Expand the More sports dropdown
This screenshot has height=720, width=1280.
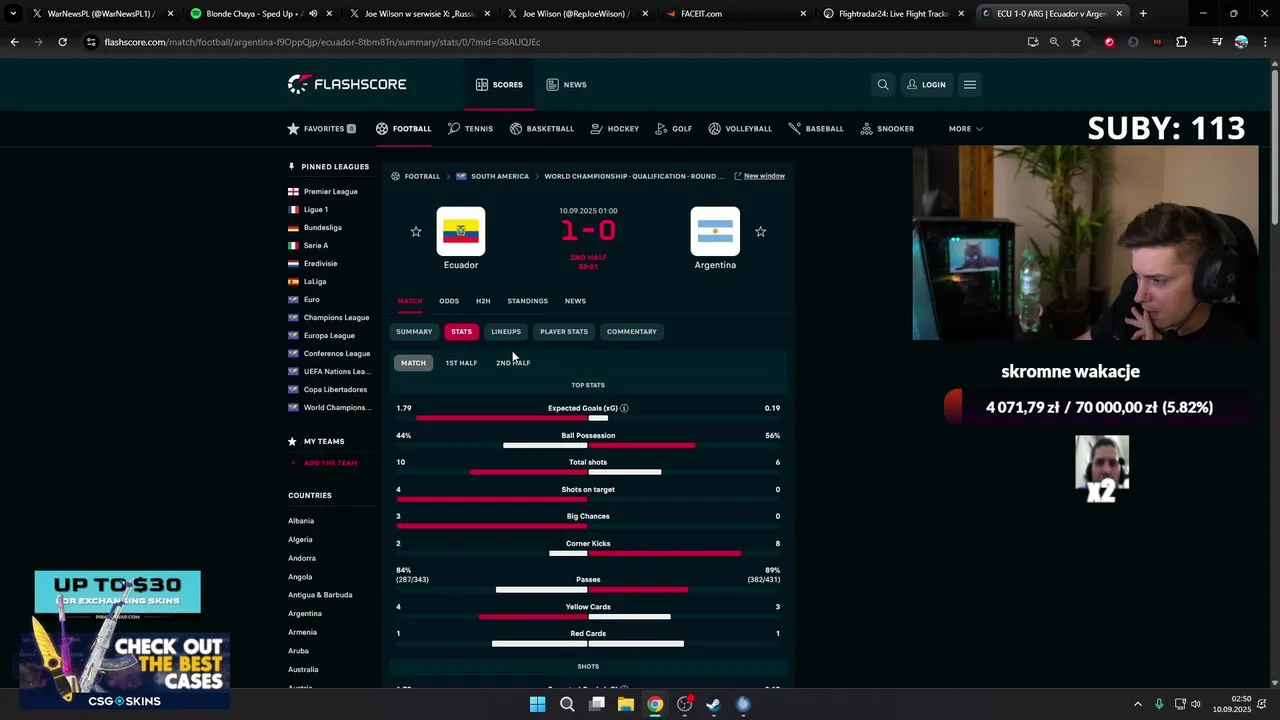point(966,129)
